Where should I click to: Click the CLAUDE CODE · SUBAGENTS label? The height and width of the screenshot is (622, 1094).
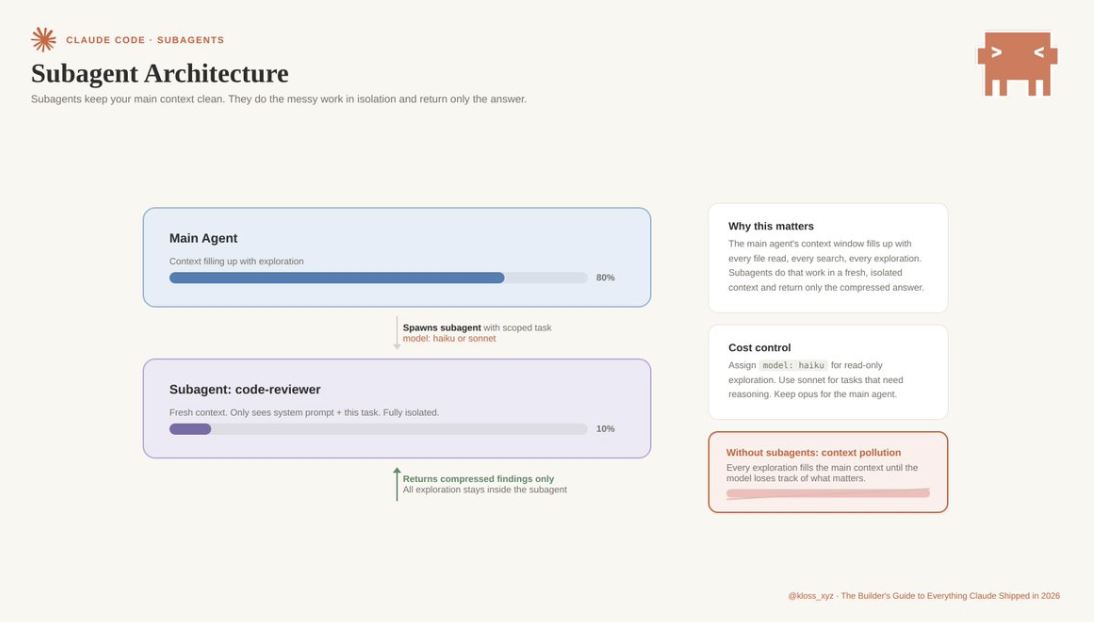[x=145, y=40]
